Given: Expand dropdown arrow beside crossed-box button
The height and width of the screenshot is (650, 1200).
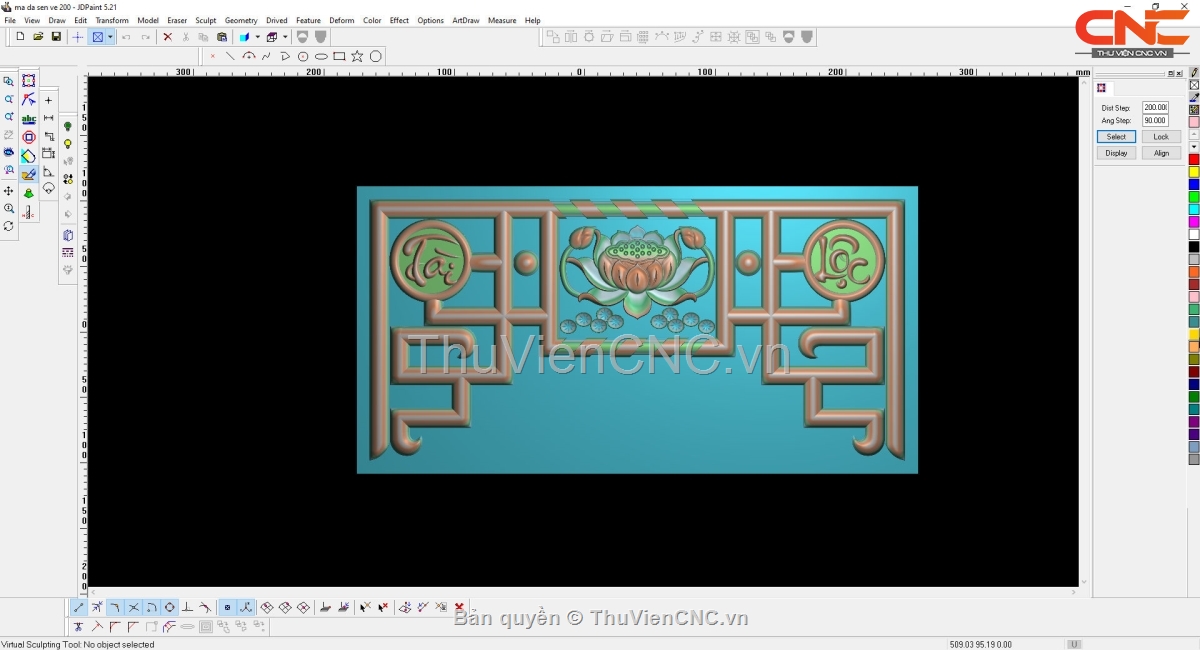Looking at the screenshot, I should point(110,37).
